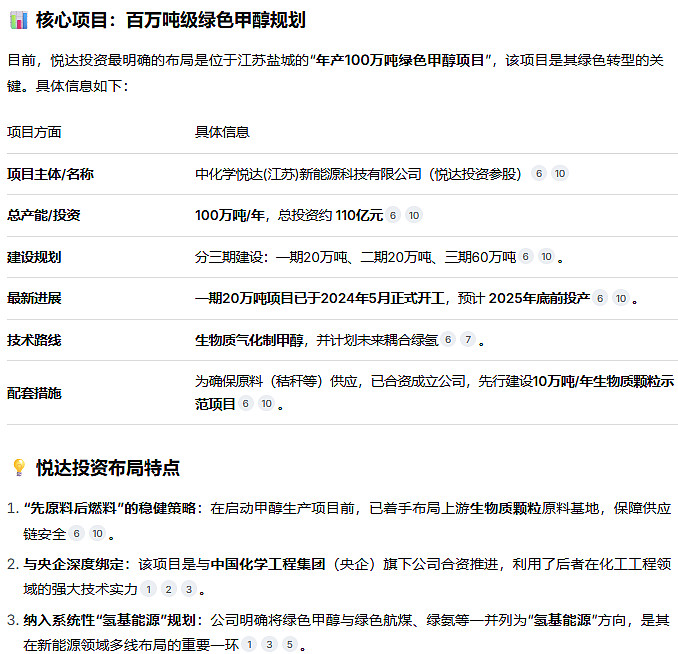Image resolution: width=678 pixels, height=654 pixels.
Task: Select the 项目主体/名称 row label
Action: (50, 174)
